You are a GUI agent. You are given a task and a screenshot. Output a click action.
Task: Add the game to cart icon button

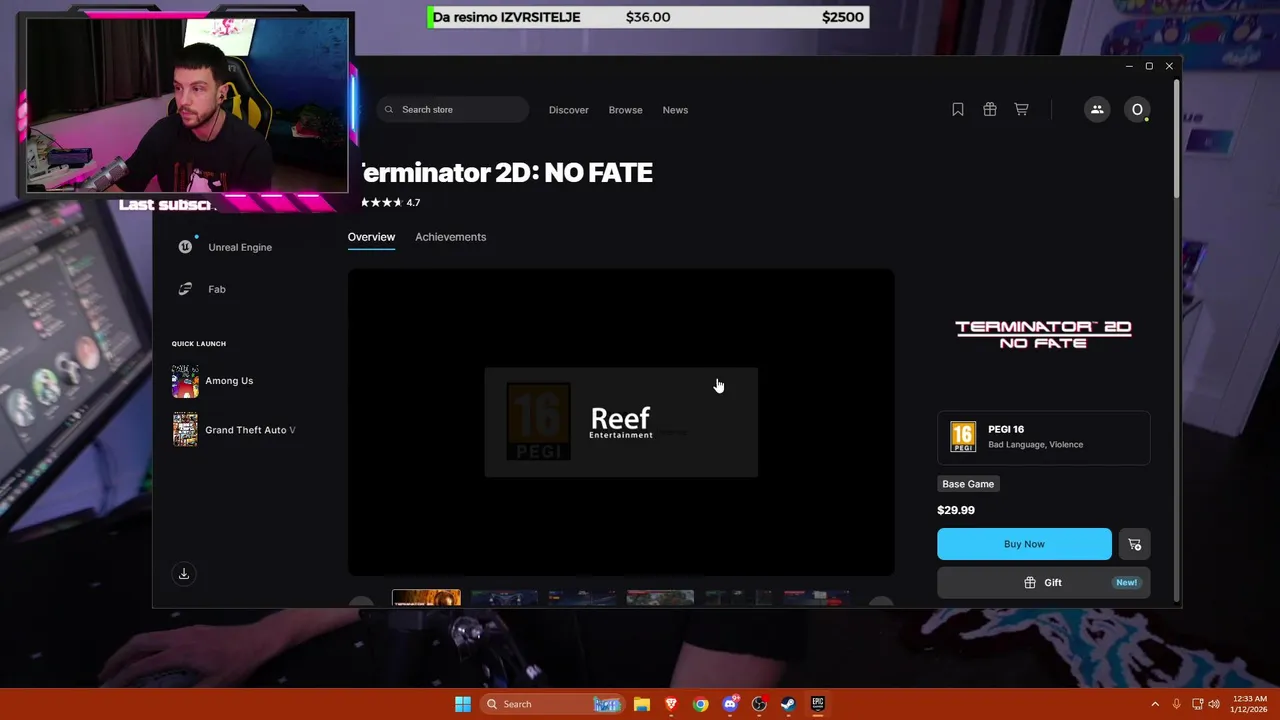(x=1134, y=544)
